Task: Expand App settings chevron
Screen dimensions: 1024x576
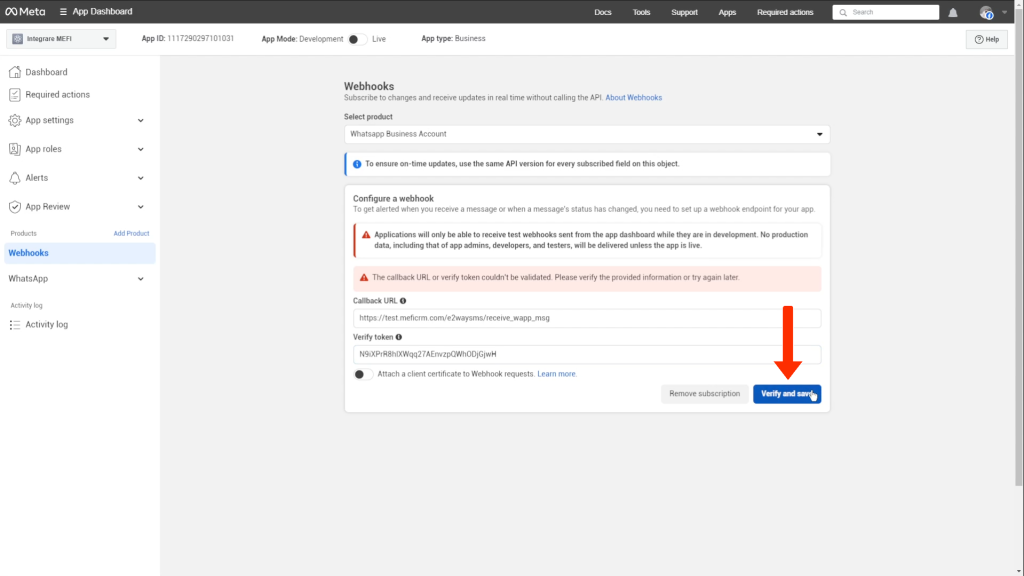Action: pyautogui.click(x=140, y=120)
